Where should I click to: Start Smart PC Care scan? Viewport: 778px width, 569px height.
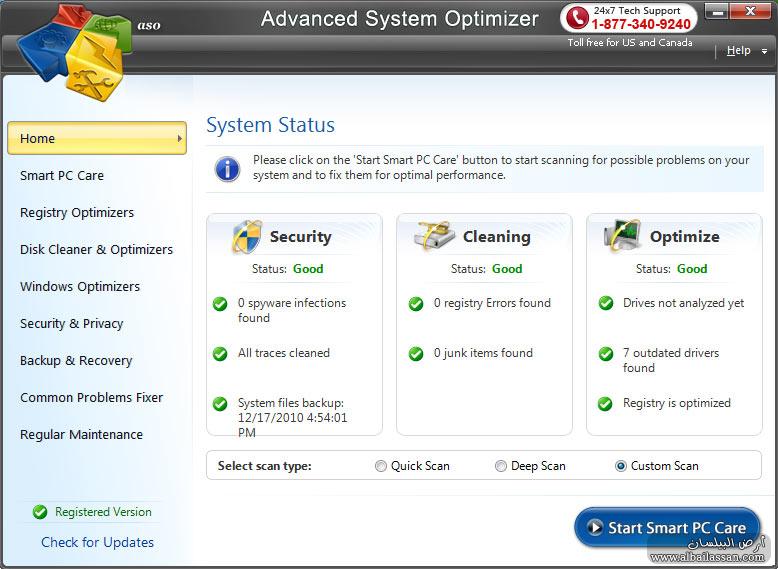667,527
